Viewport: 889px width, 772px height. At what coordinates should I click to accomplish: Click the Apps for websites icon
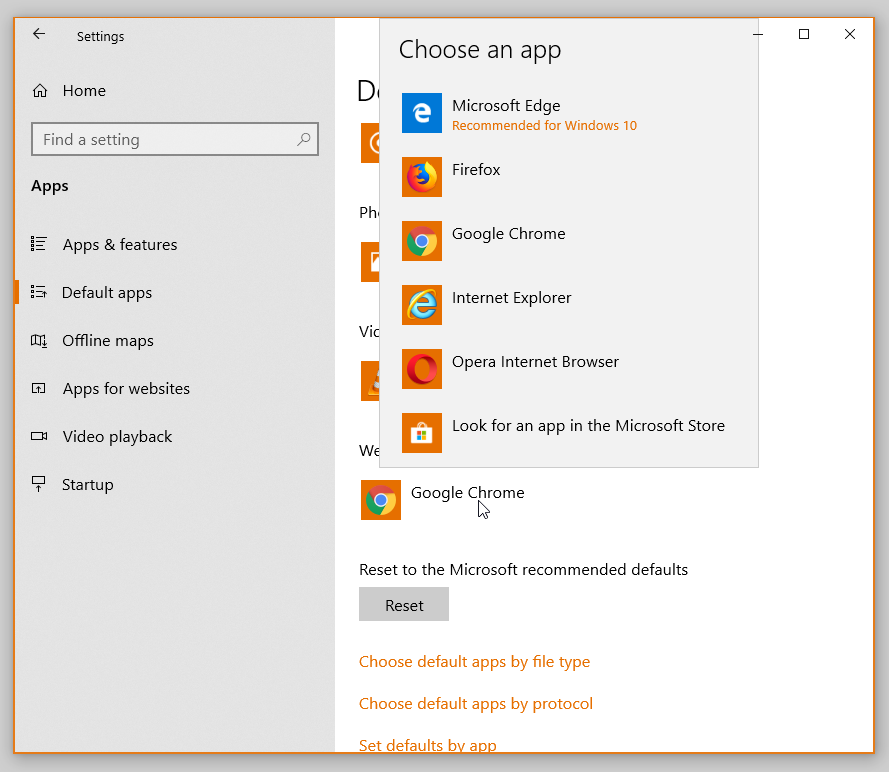(39, 388)
